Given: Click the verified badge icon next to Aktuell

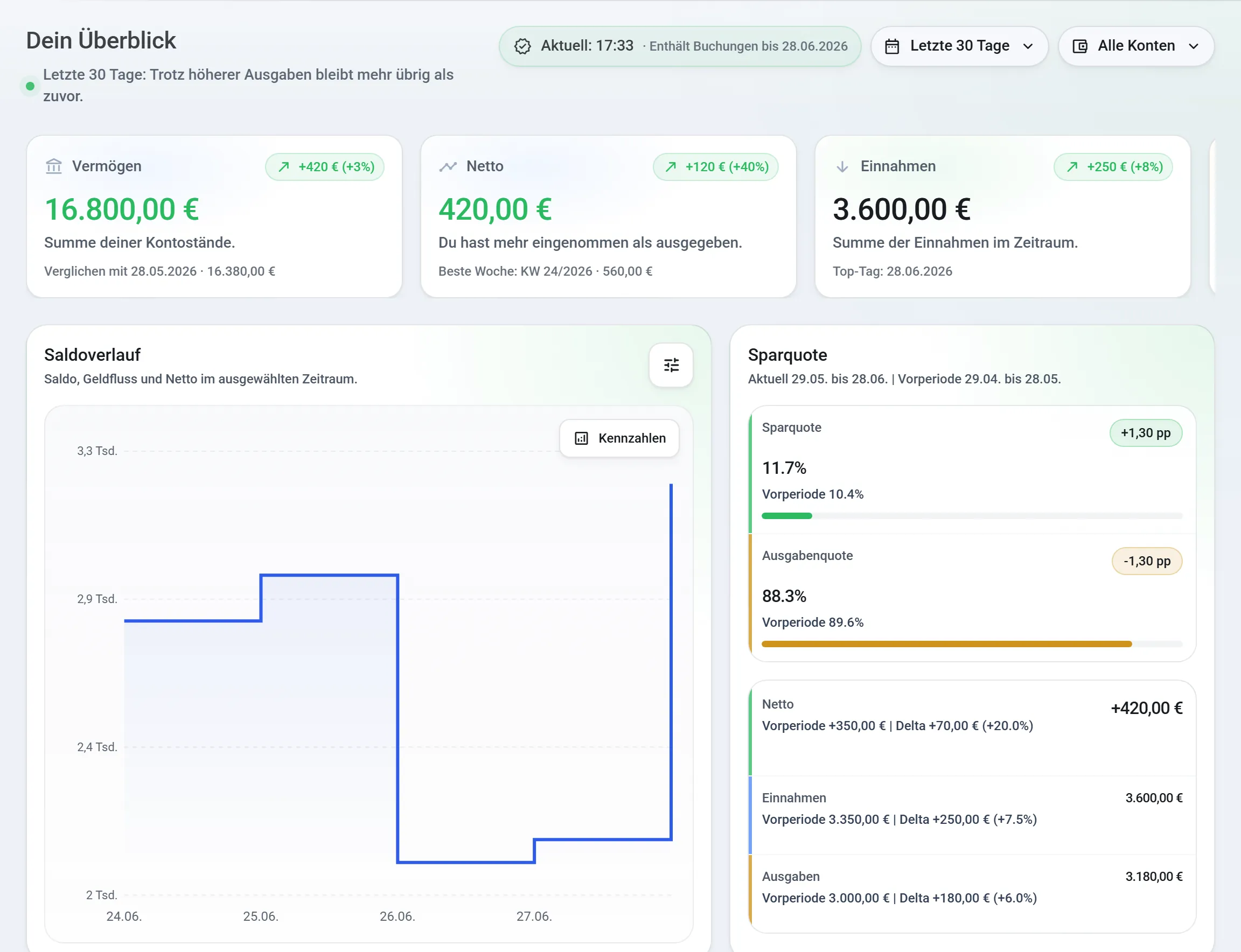Looking at the screenshot, I should click(x=522, y=46).
